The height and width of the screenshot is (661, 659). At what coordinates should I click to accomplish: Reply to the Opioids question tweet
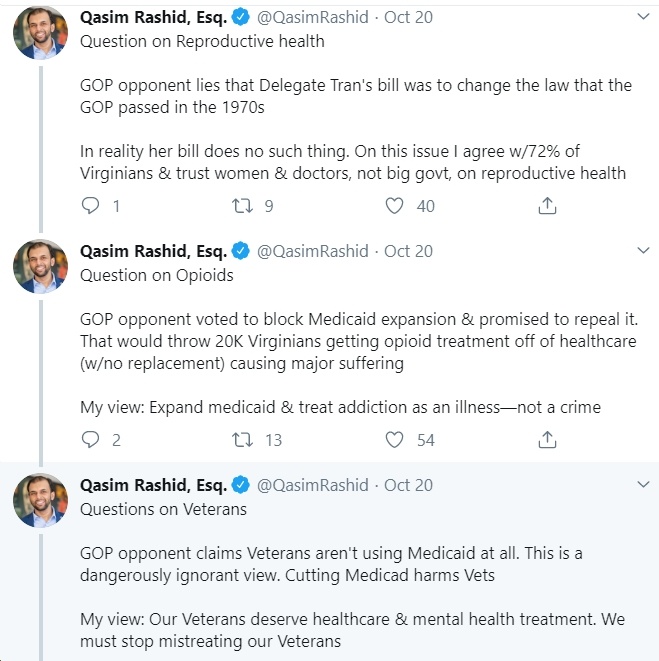point(90,440)
